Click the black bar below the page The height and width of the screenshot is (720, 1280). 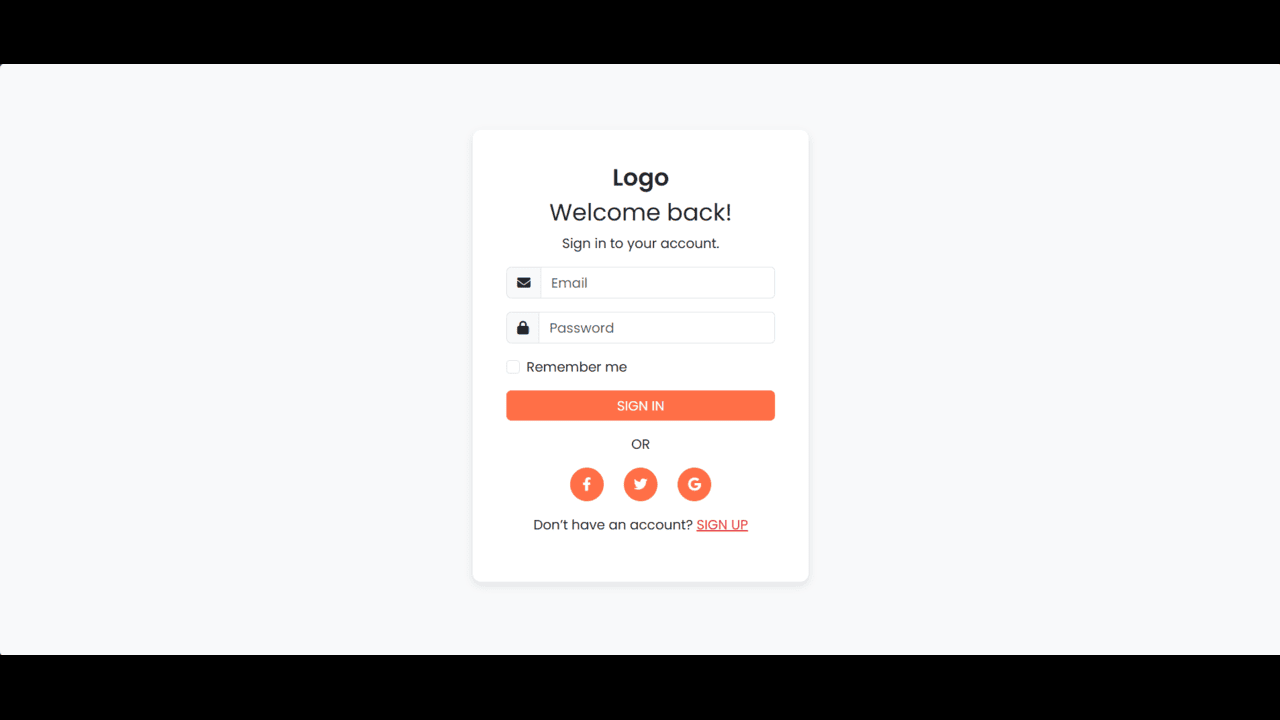click(640, 688)
